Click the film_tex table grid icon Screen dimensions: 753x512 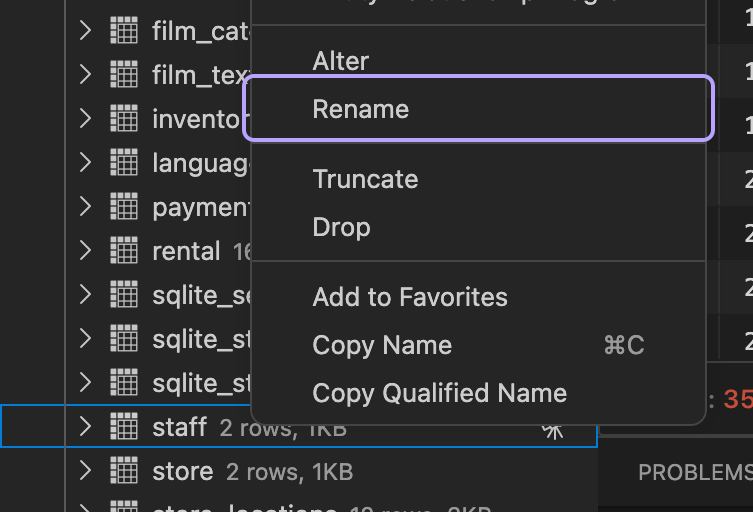click(x=124, y=74)
